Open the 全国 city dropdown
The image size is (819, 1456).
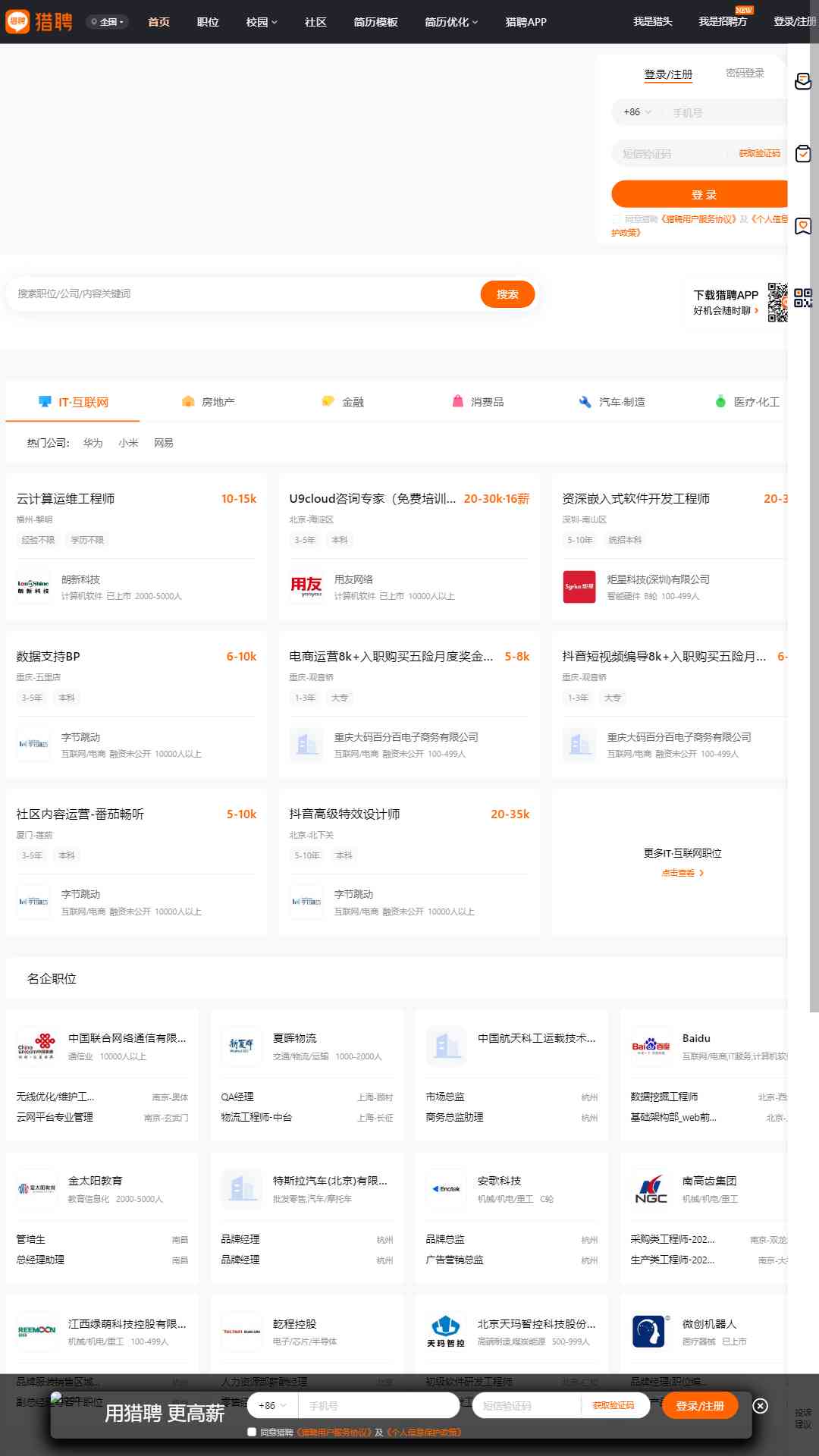107,22
